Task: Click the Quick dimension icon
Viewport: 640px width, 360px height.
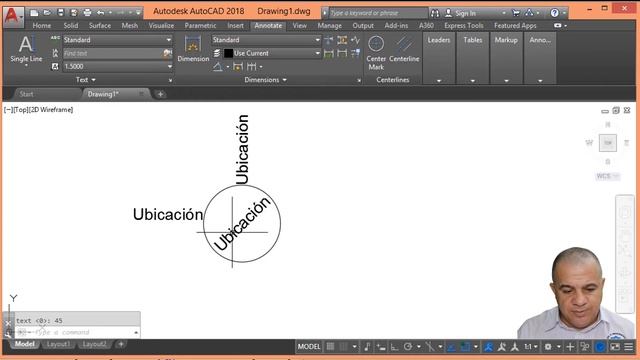Action: point(238,67)
